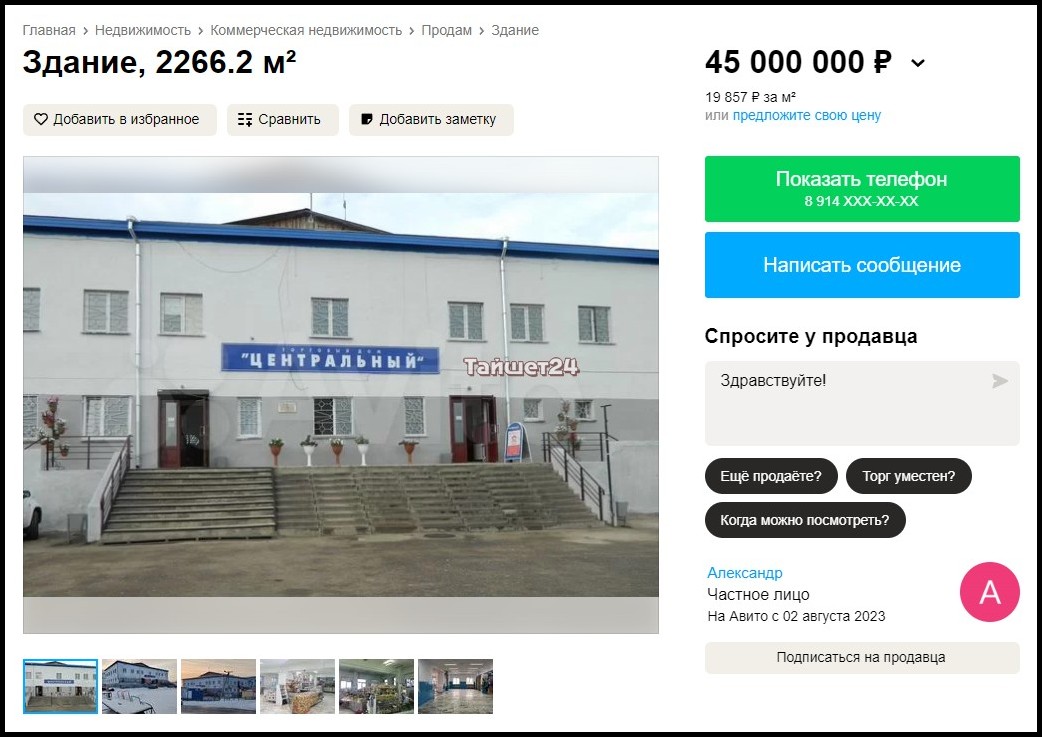Click the compare list icon
Viewport: 1042px width, 737px height.
245,120
